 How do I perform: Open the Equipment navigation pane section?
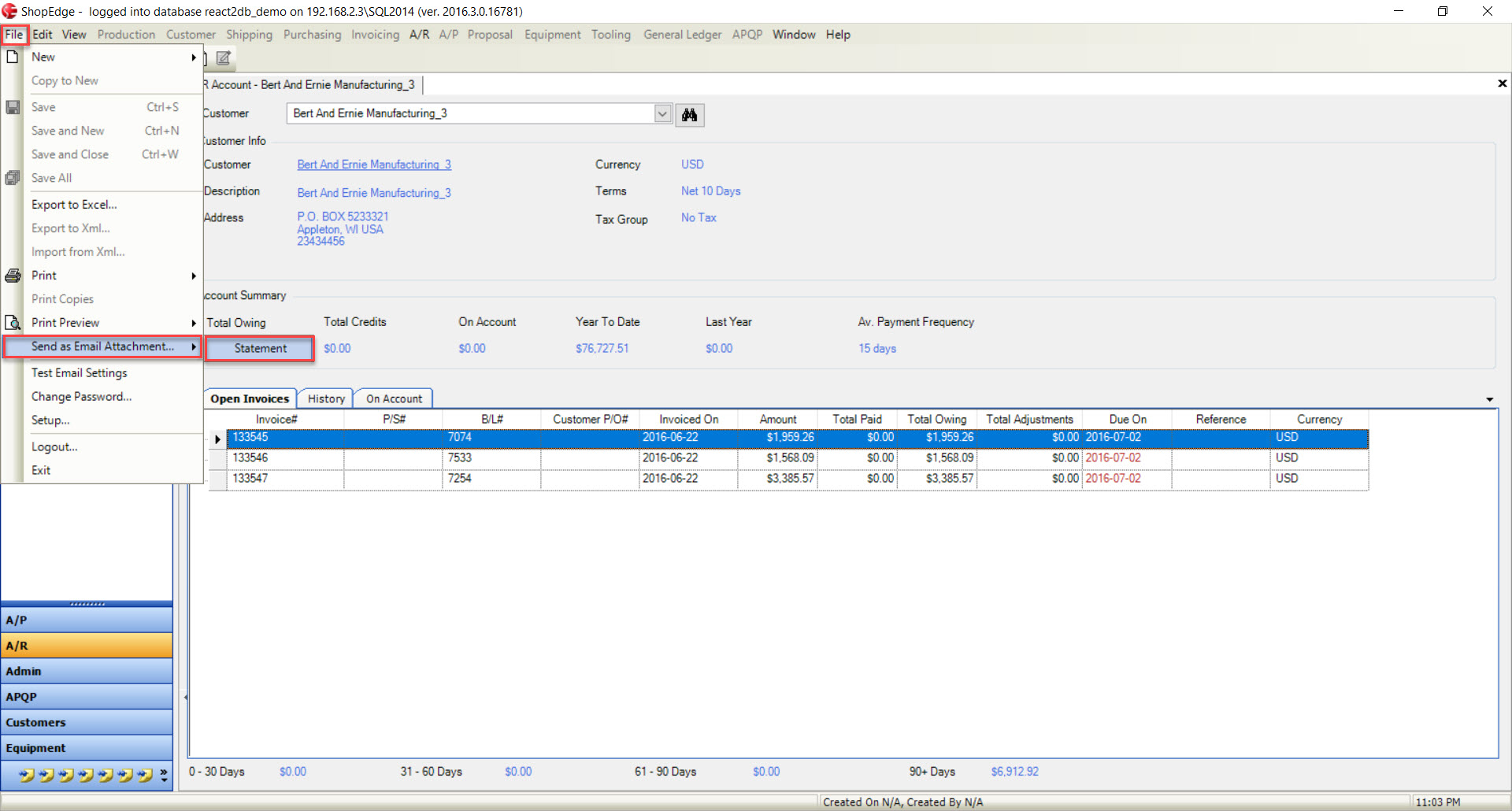(87, 748)
